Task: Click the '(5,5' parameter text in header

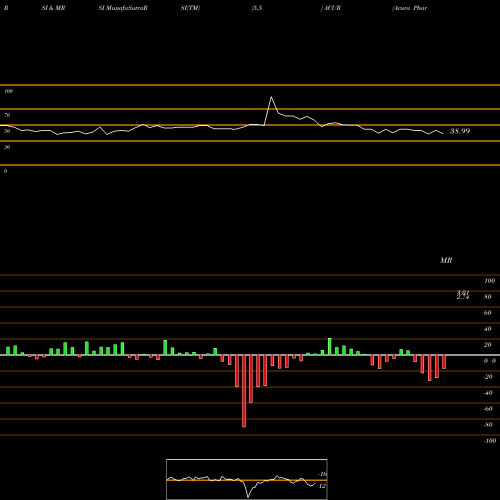Action: pyautogui.click(x=257, y=8)
